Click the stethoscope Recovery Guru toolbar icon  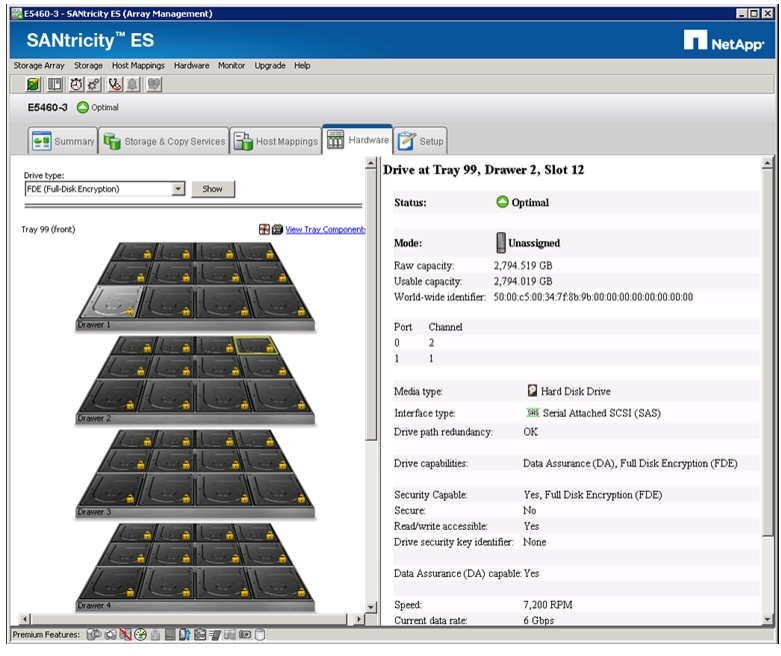click(x=115, y=84)
